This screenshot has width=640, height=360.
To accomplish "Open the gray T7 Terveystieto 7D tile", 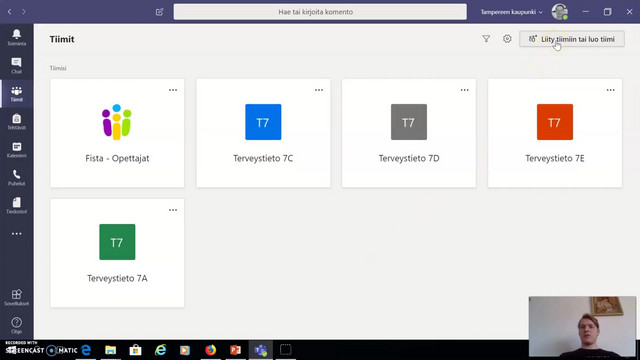I will coord(409,122).
